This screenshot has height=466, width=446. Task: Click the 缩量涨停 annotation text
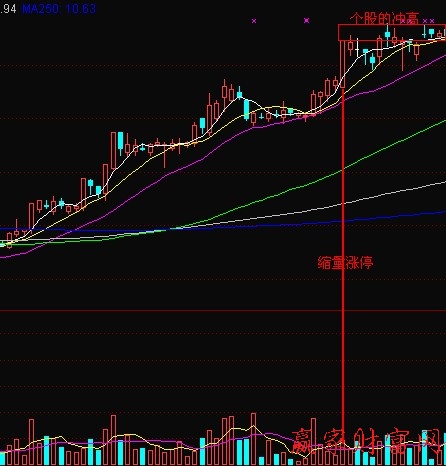click(x=345, y=263)
